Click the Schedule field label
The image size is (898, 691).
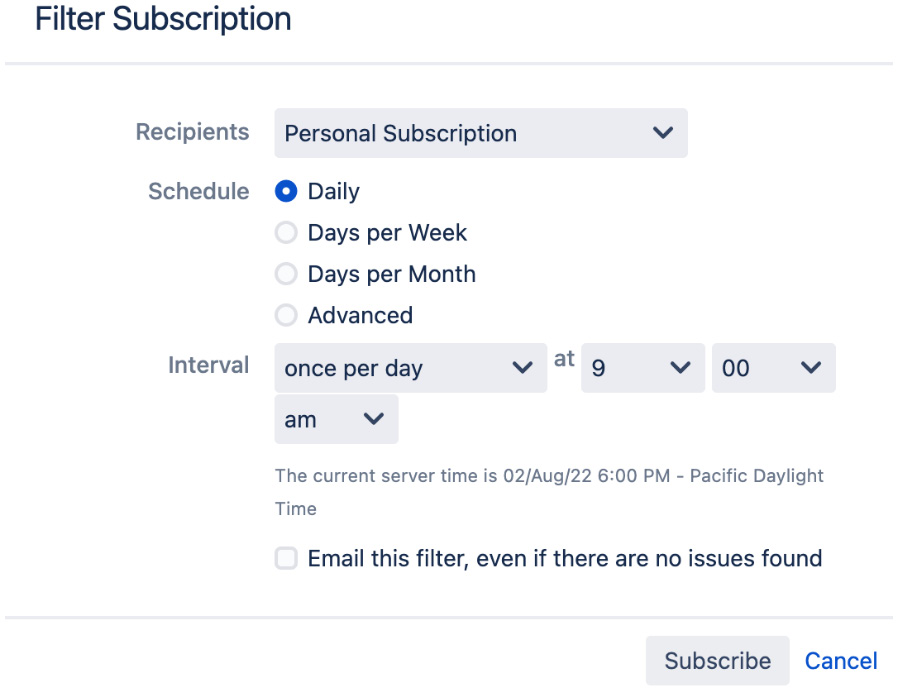(199, 191)
